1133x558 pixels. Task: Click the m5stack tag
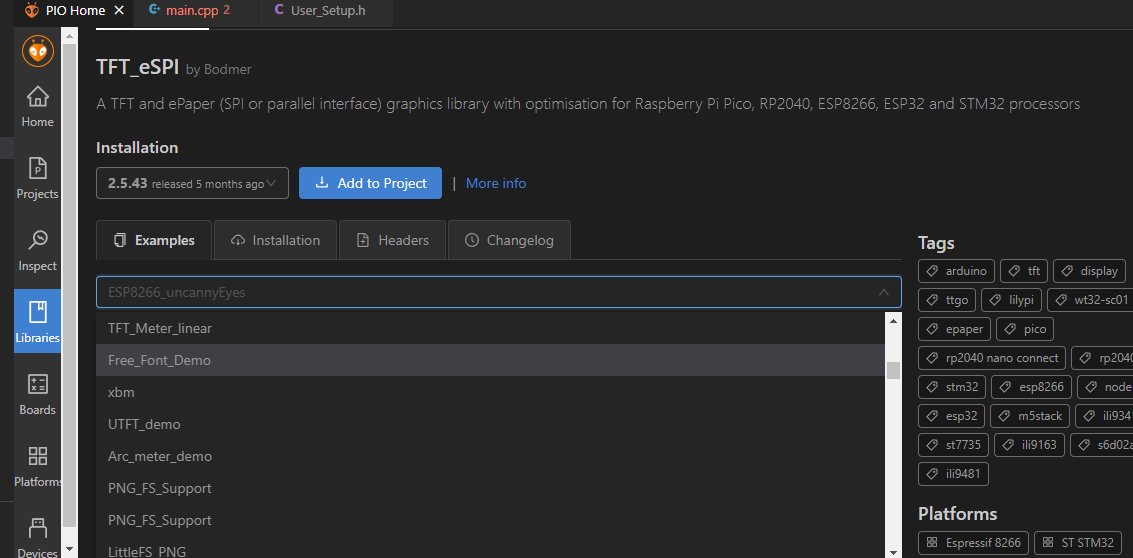coord(1030,416)
